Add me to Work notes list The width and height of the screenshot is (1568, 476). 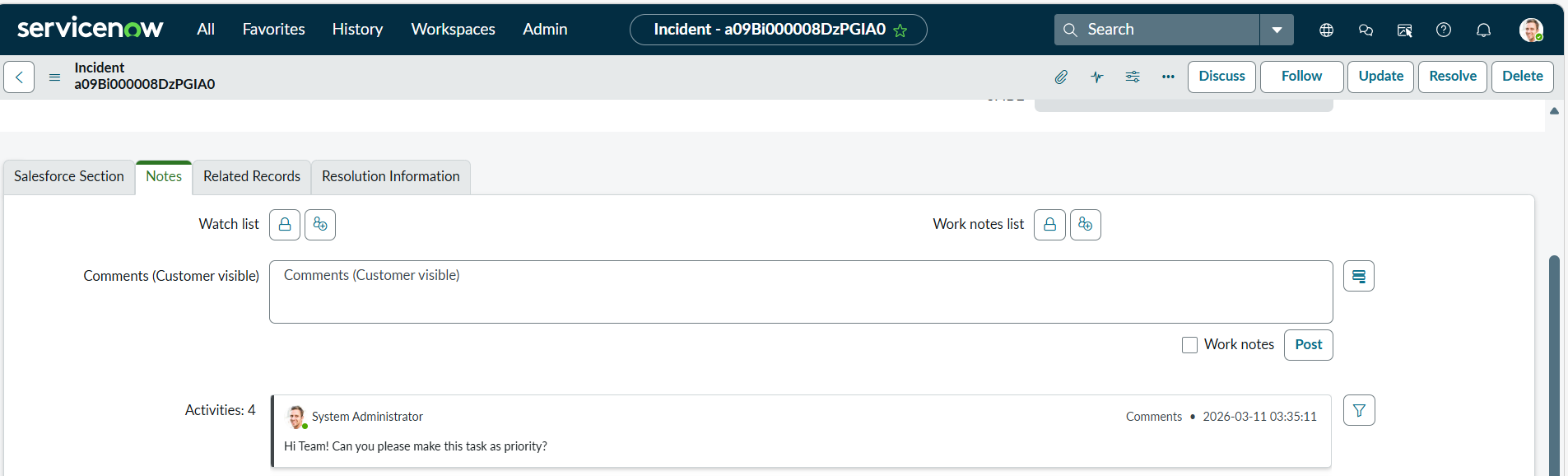1086,225
